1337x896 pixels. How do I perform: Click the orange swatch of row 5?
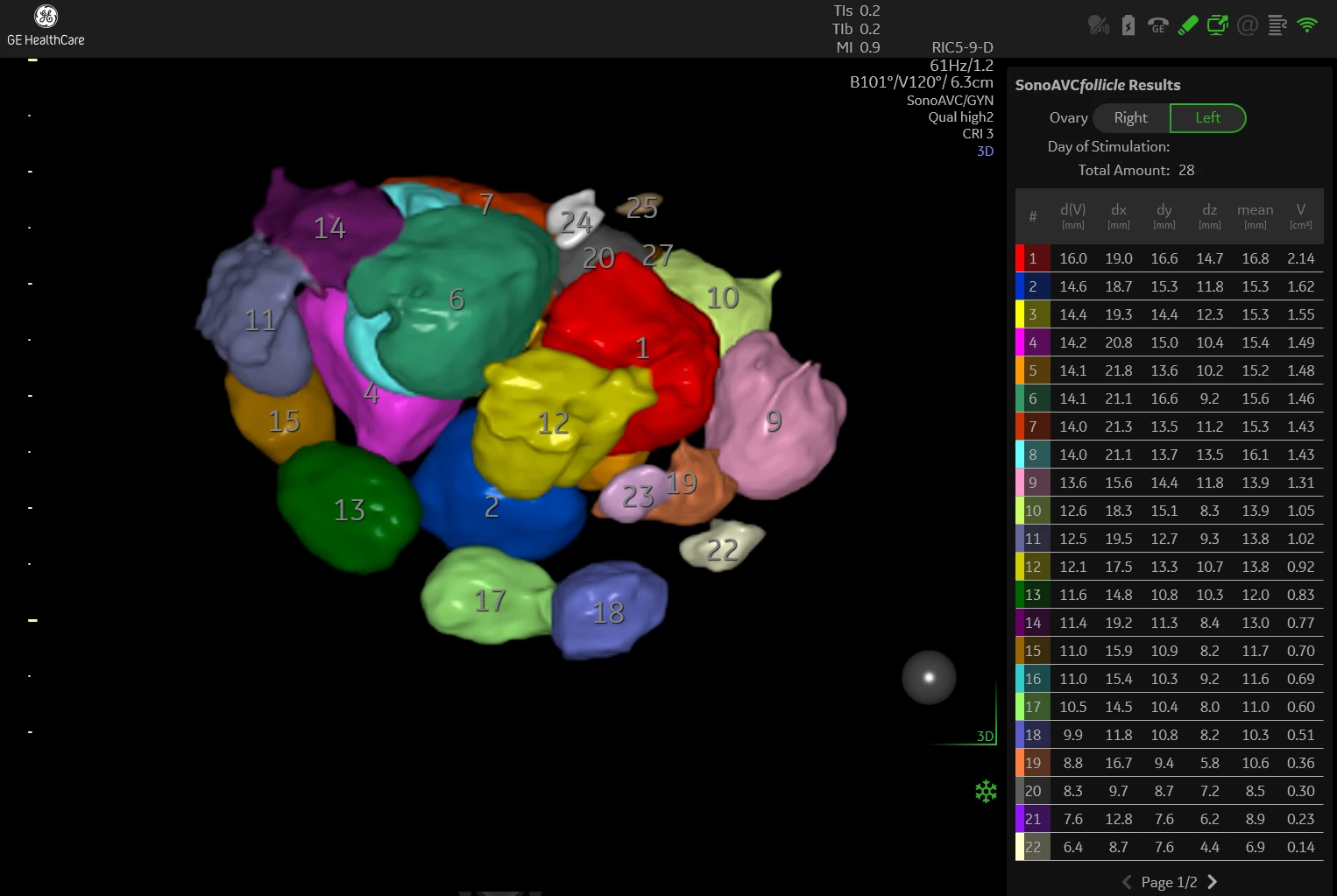tap(1020, 370)
